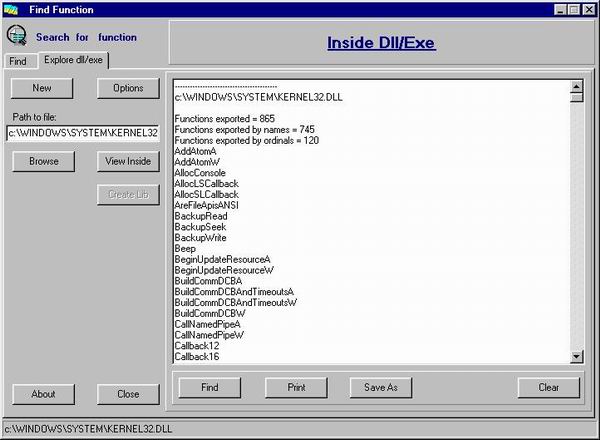Minimize the Find Function window
Screen dimensions: 600x440
click(x=561, y=10)
